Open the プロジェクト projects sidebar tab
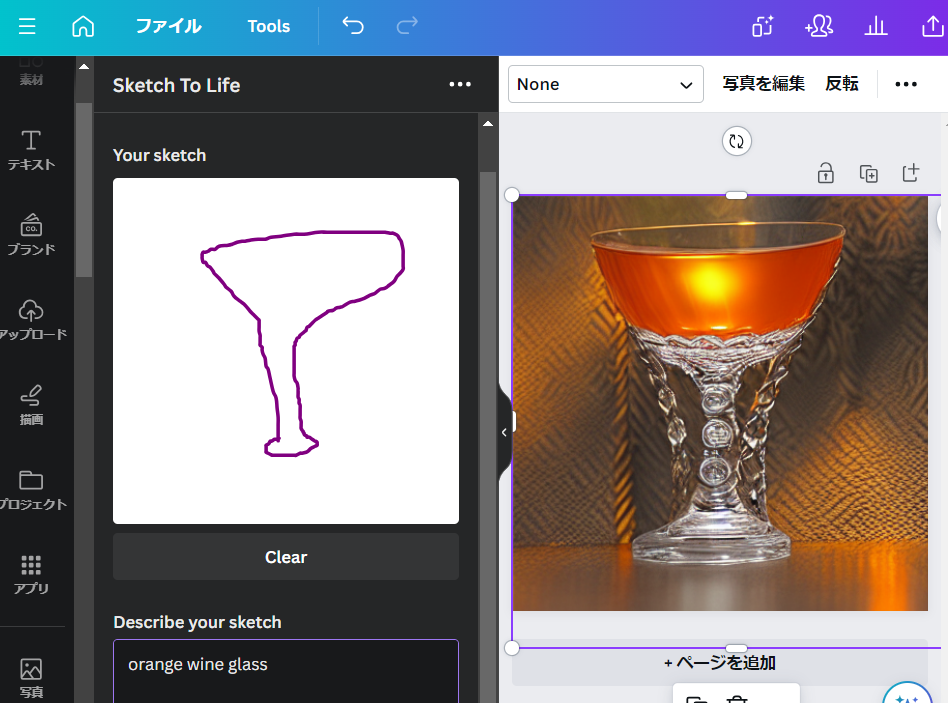Viewport: 948px width, 703px height. pos(31,490)
